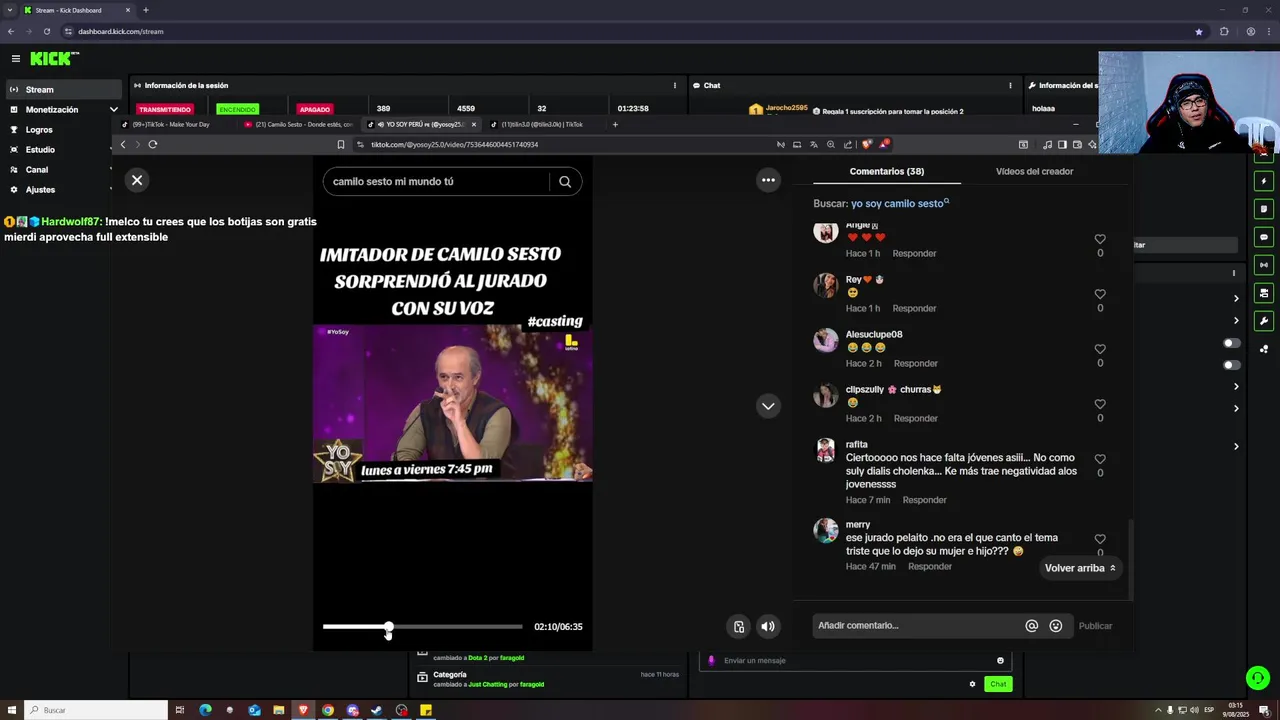Open Logros in Kick sidebar
The image size is (1280, 720).
point(39,129)
